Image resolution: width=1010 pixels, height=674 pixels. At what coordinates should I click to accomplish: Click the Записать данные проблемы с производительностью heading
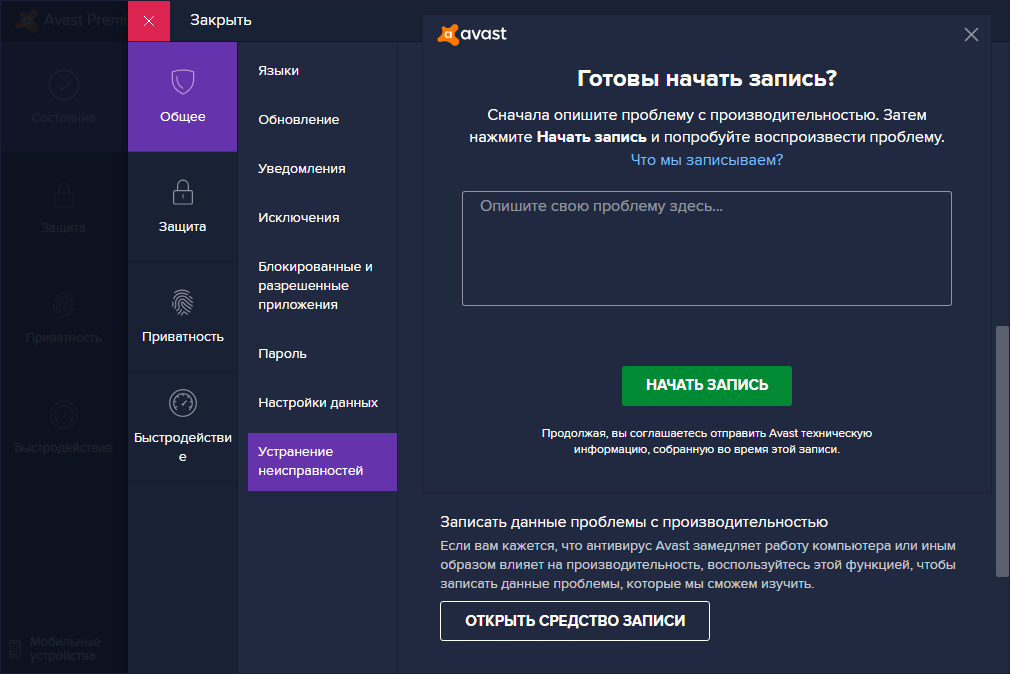(634, 522)
